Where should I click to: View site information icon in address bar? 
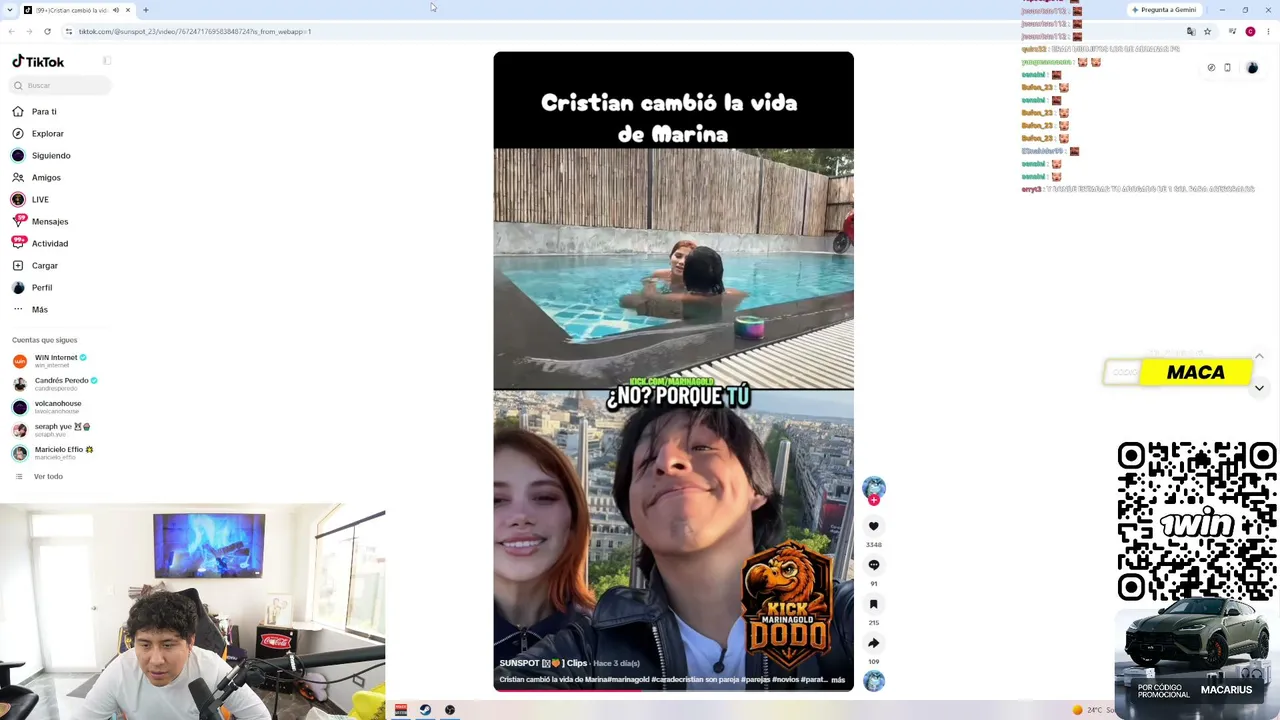coord(68,31)
